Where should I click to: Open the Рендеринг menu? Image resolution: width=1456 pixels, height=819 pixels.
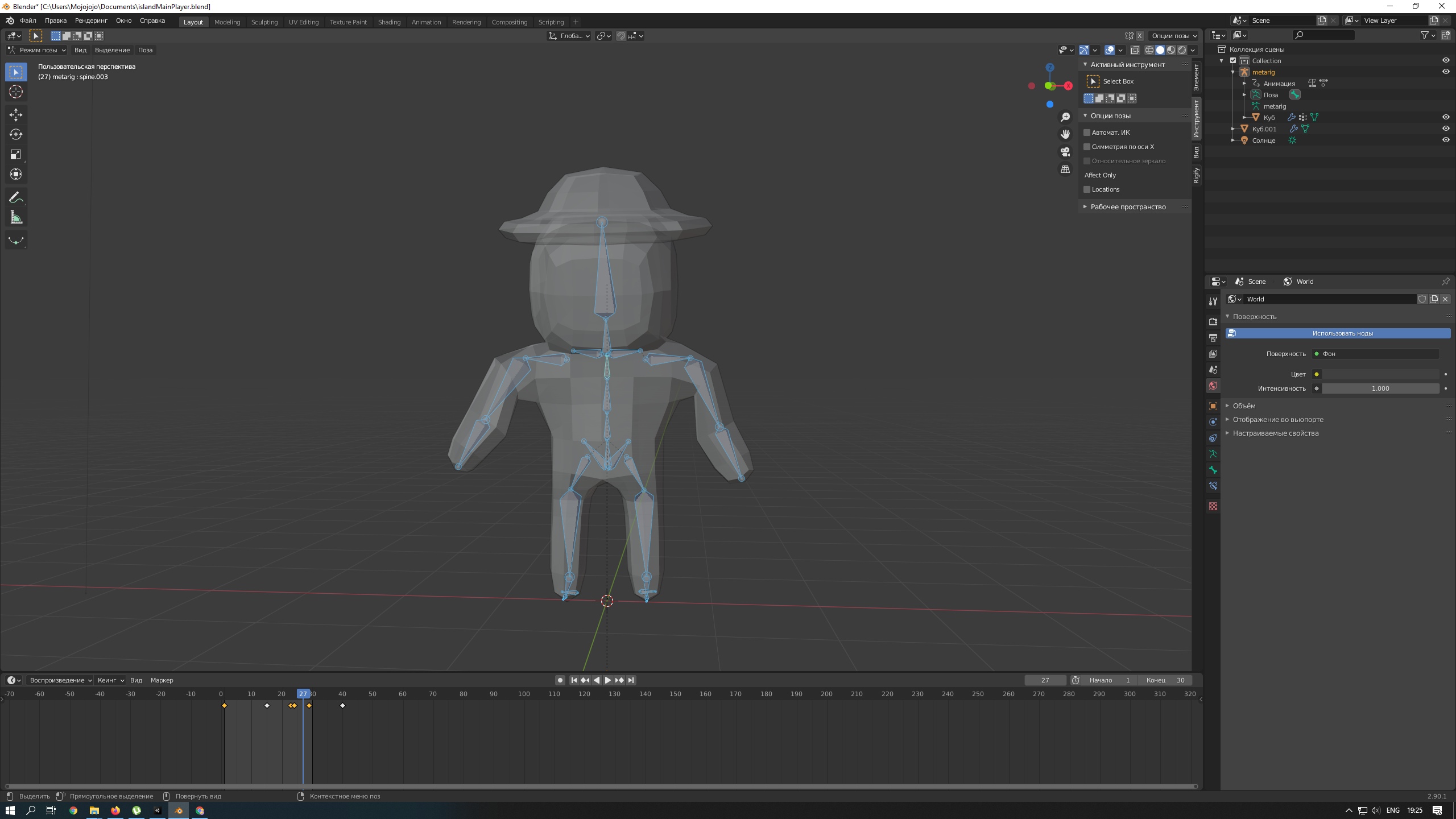pos(91,20)
